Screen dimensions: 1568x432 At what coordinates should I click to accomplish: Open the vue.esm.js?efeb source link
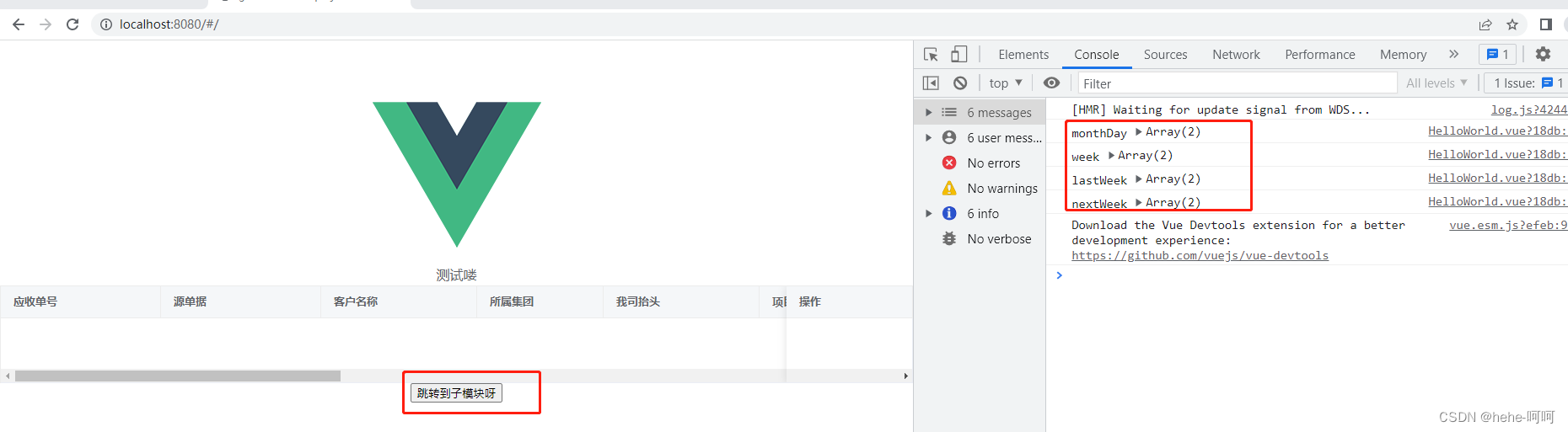click(x=1508, y=225)
